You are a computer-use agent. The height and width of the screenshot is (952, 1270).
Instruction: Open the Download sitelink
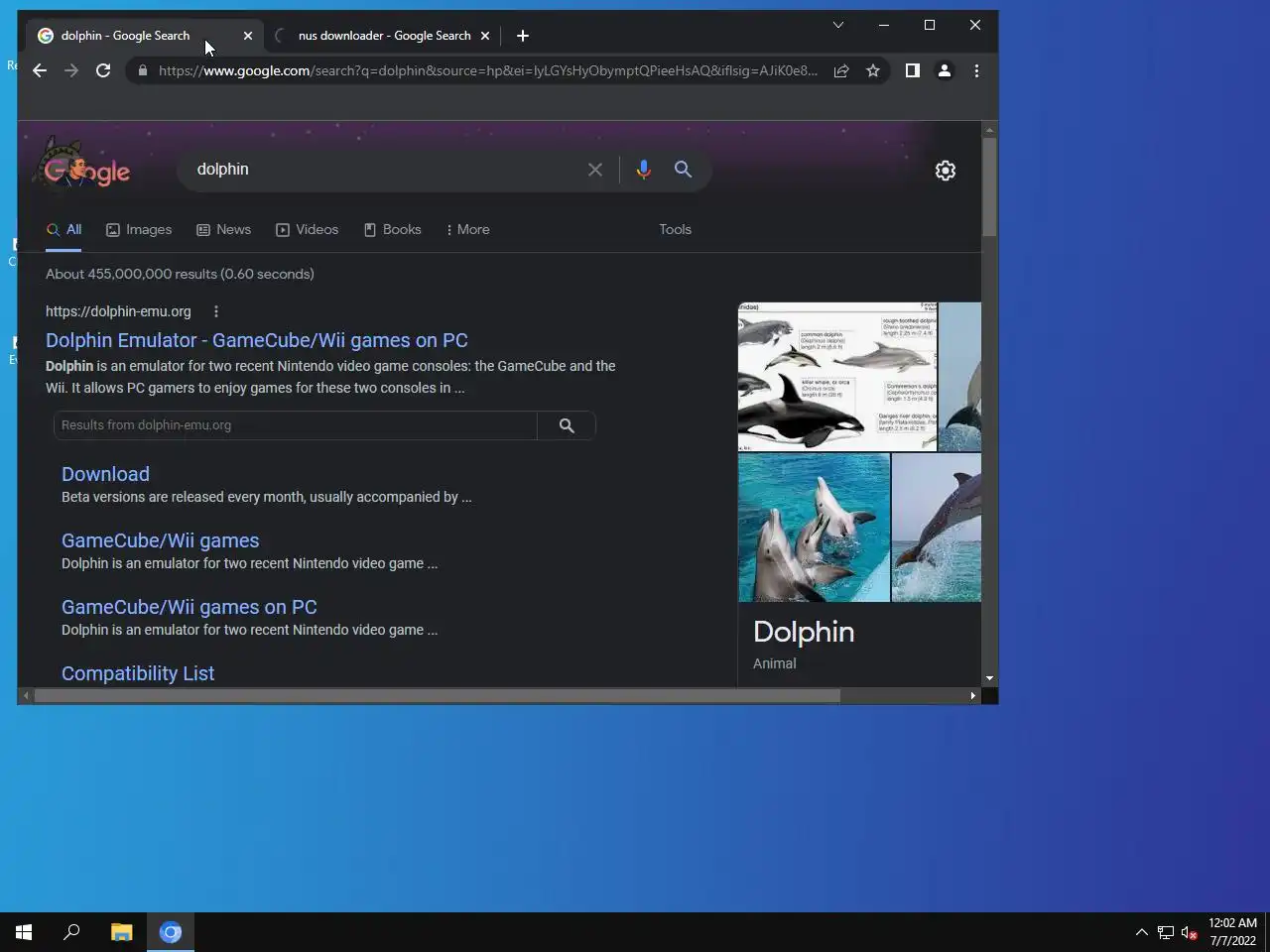[x=105, y=474]
